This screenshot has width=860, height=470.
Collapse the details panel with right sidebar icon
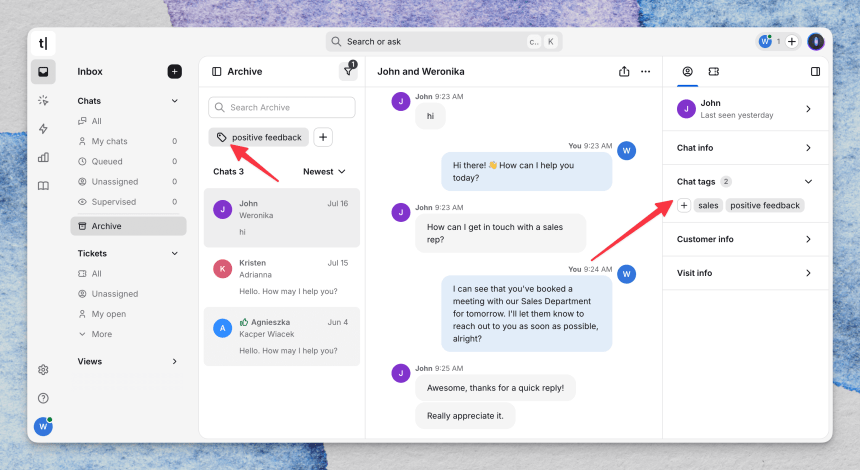click(816, 71)
